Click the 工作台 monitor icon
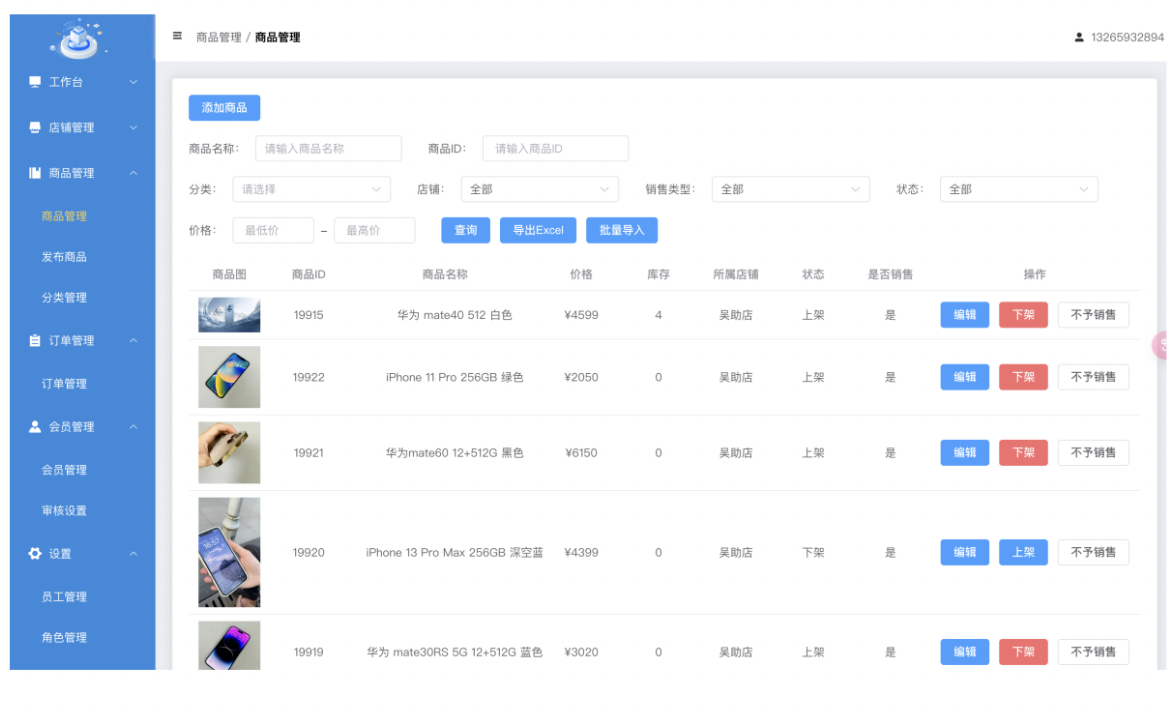 tap(34, 82)
